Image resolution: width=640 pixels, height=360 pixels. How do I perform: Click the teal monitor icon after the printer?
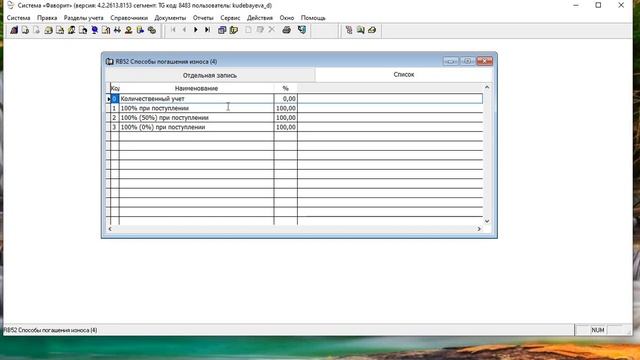click(302, 30)
